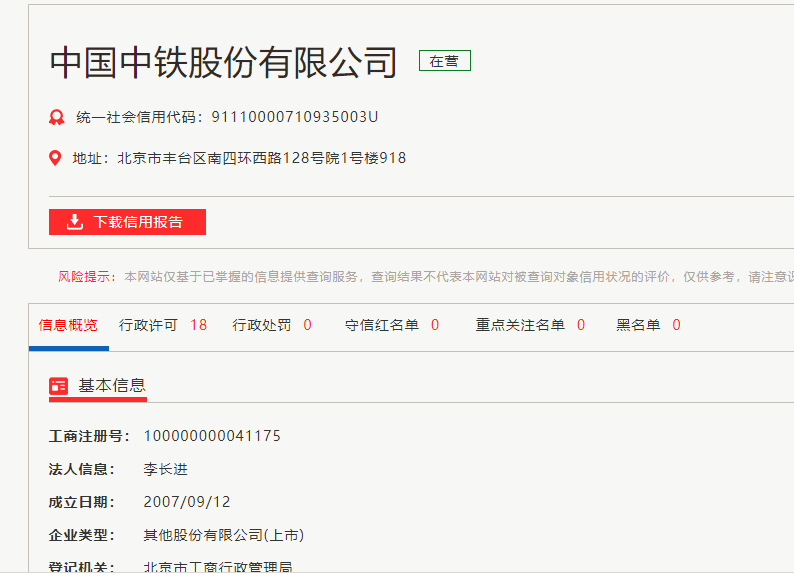The width and height of the screenshot is (794, 573).
Task: Download the credit report via 下载信用报告
Action: click(x=128, y=222)
